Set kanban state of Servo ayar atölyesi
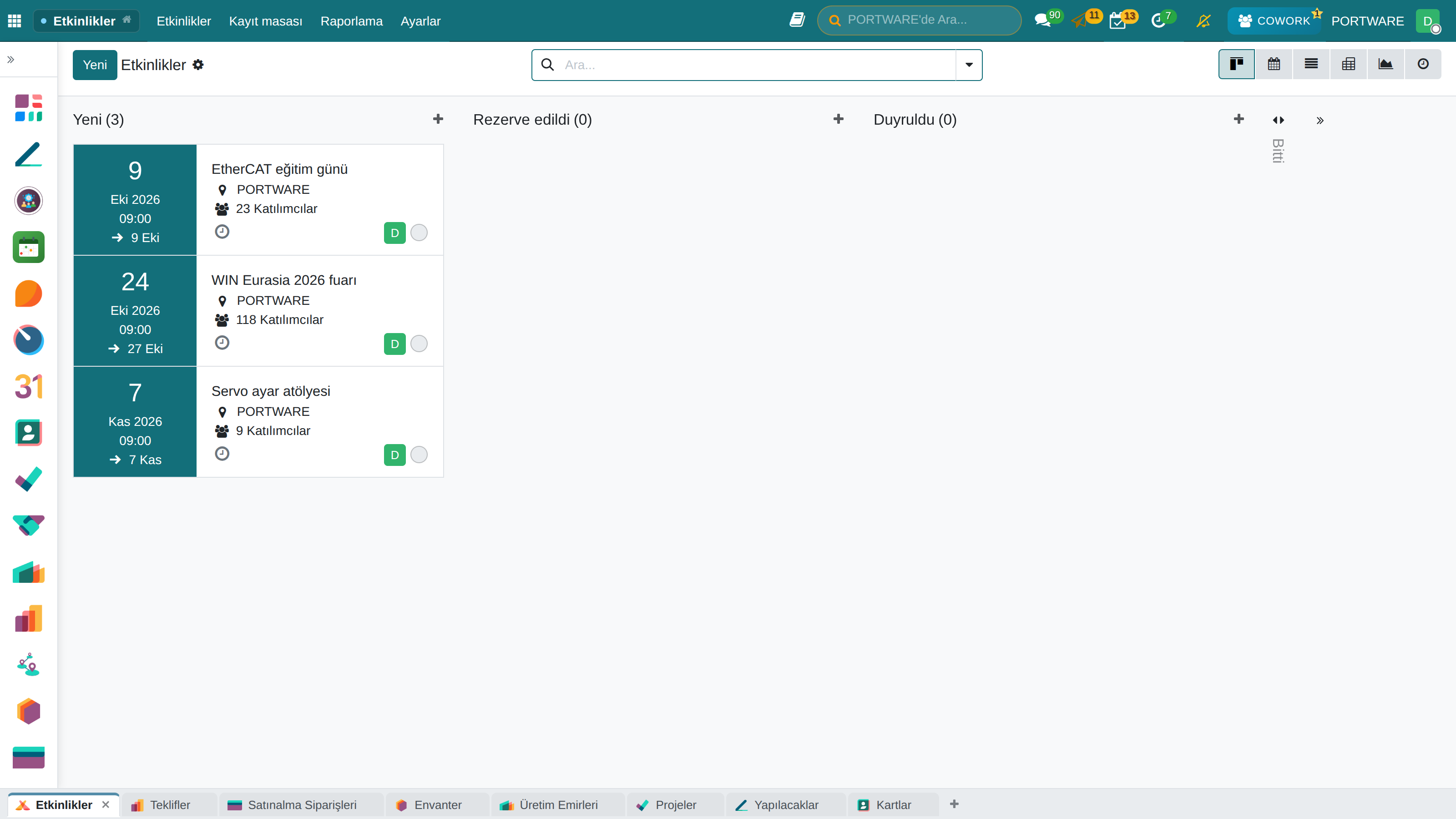Viewport: 1456px width, 819px height. [419, 455]
